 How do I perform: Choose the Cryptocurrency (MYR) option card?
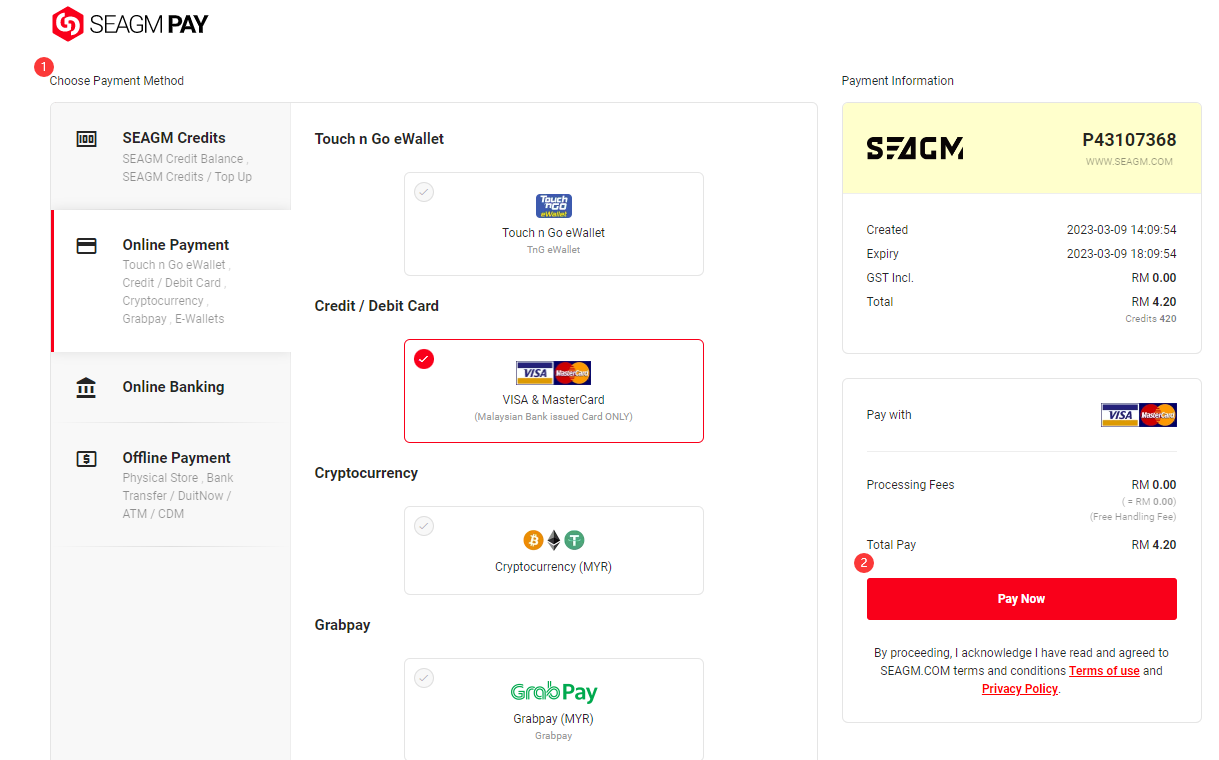click(553, 550)
